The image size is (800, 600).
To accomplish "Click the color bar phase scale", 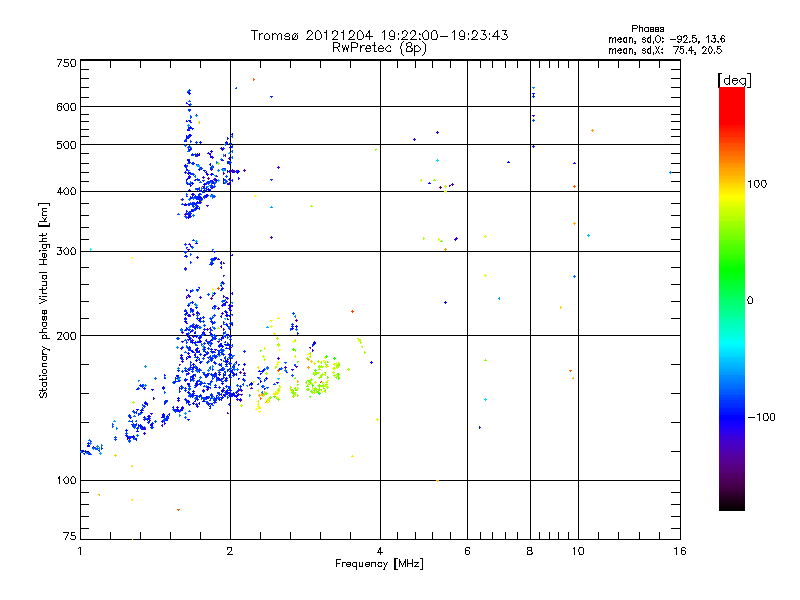I will (732, 298).
